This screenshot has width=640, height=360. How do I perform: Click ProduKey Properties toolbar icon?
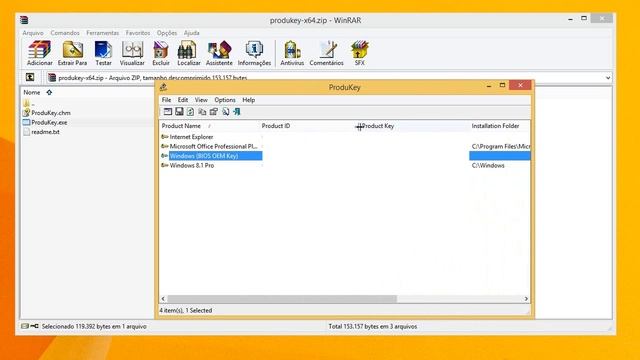coord(213,111)
